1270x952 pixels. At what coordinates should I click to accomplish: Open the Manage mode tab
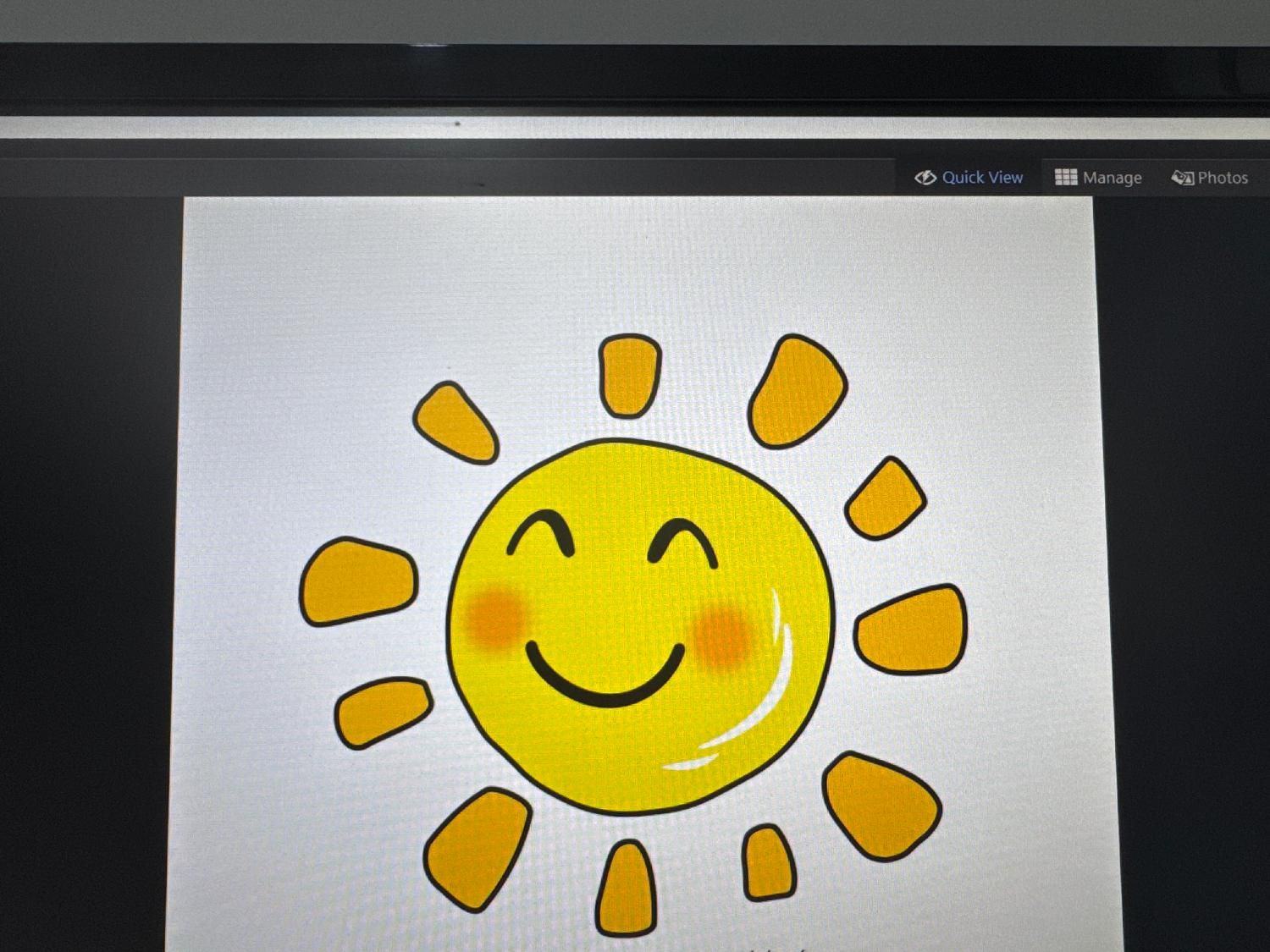[1098, 178]
